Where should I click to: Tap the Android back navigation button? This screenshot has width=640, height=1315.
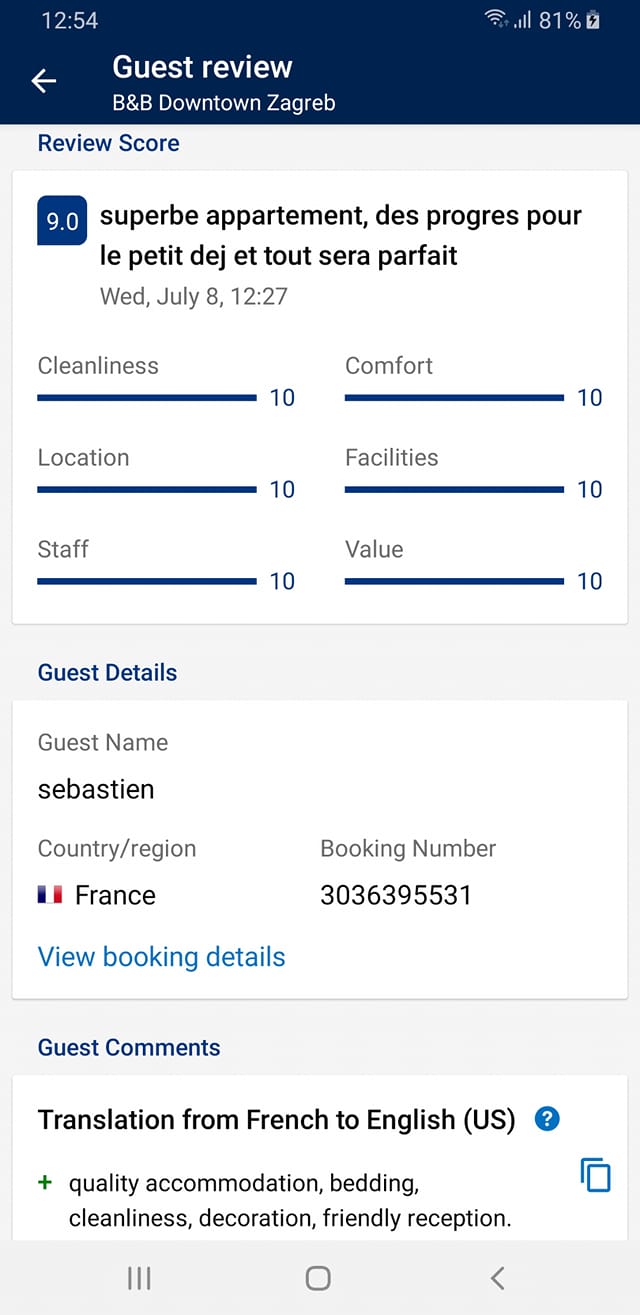(497, 1277)
